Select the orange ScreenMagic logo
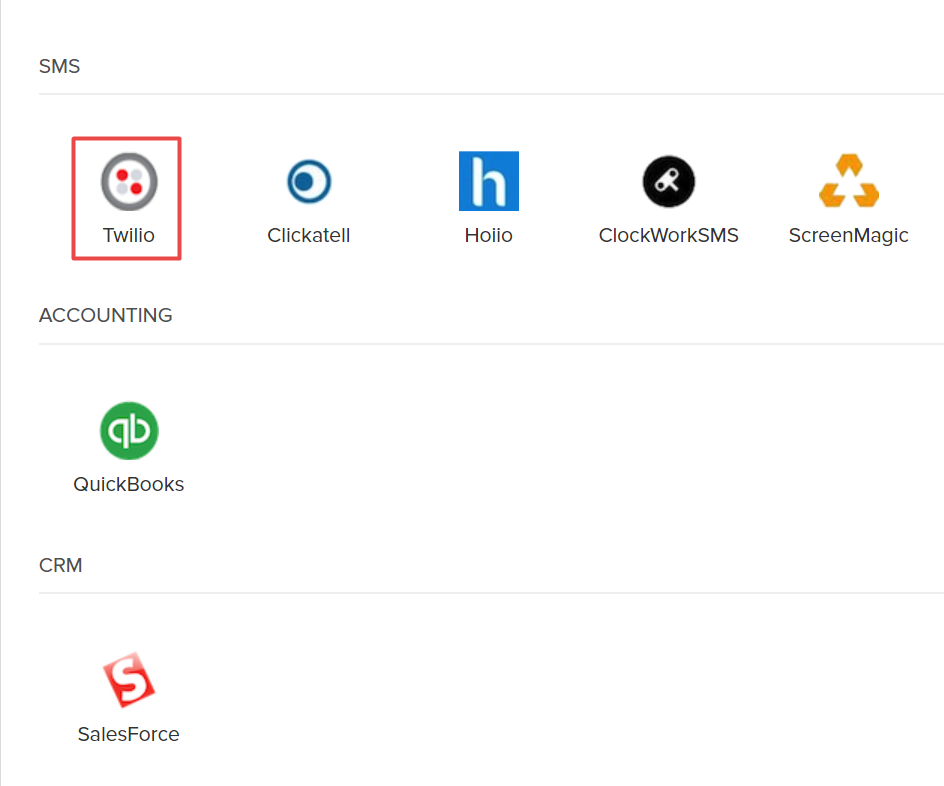Viewport: 944px width, 786px height. click(x=849, y=181)
